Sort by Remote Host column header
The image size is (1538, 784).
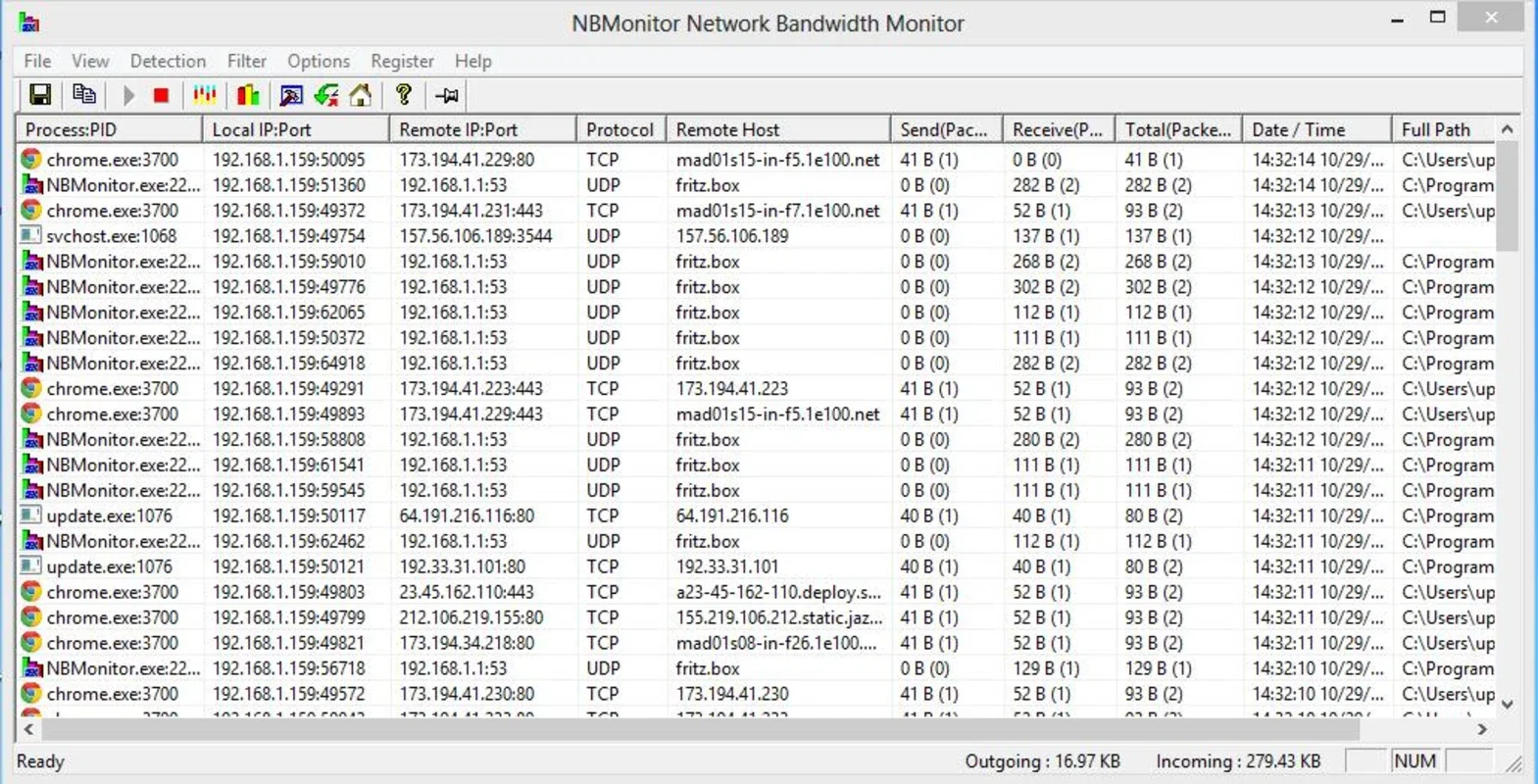778,129
